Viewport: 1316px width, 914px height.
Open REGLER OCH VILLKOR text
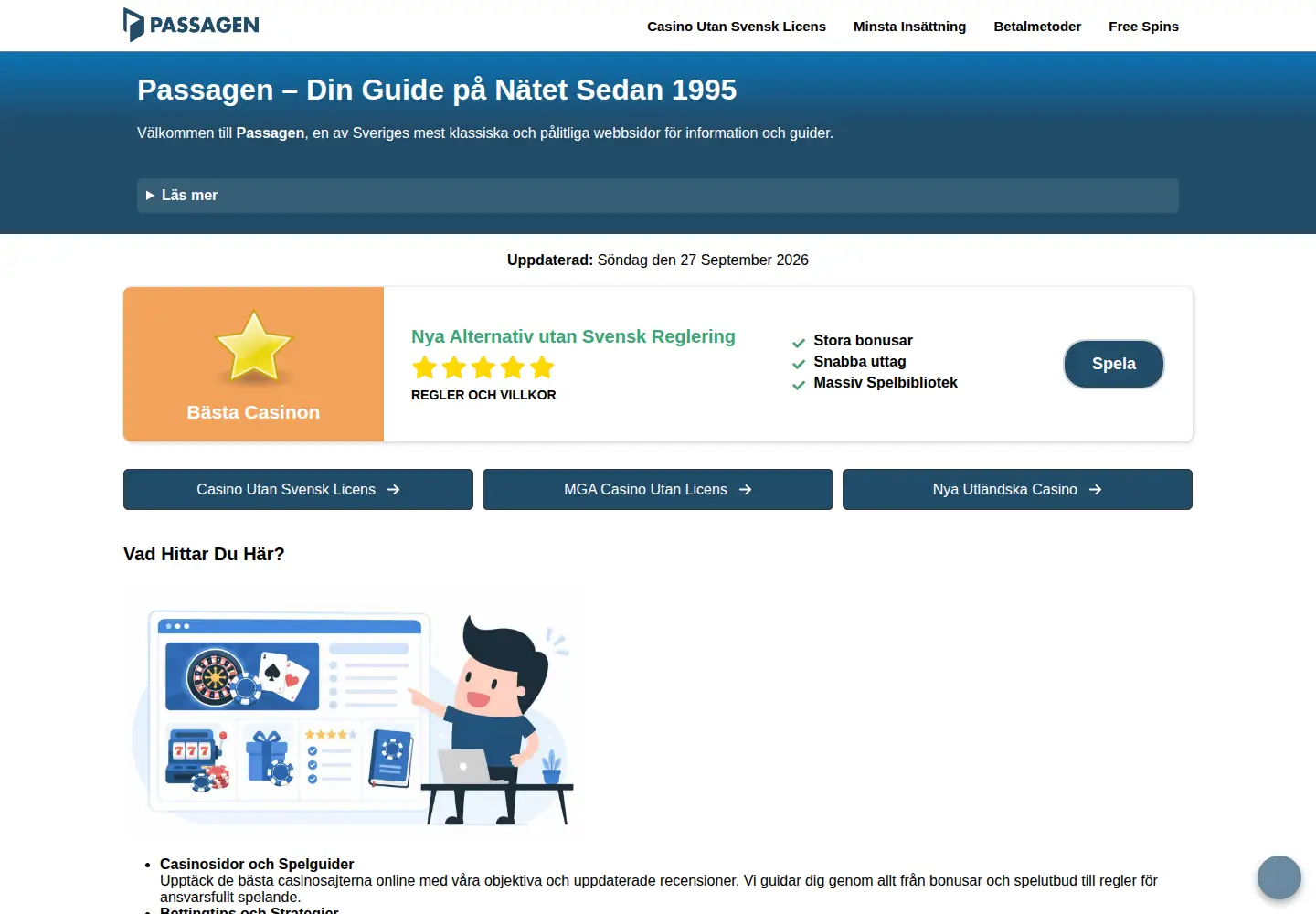(x=483, y=395)
